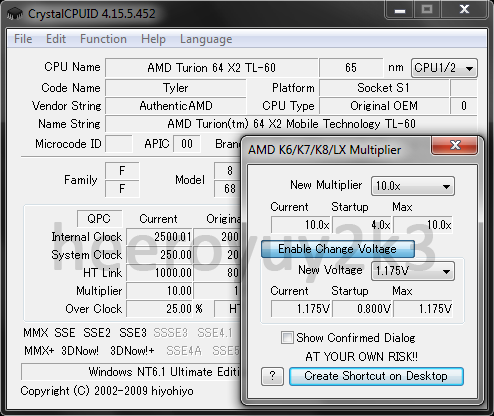Click the multiplier Startup value 4.0x
The width and height of the screenshot is (494, 416).
point(362,225)
